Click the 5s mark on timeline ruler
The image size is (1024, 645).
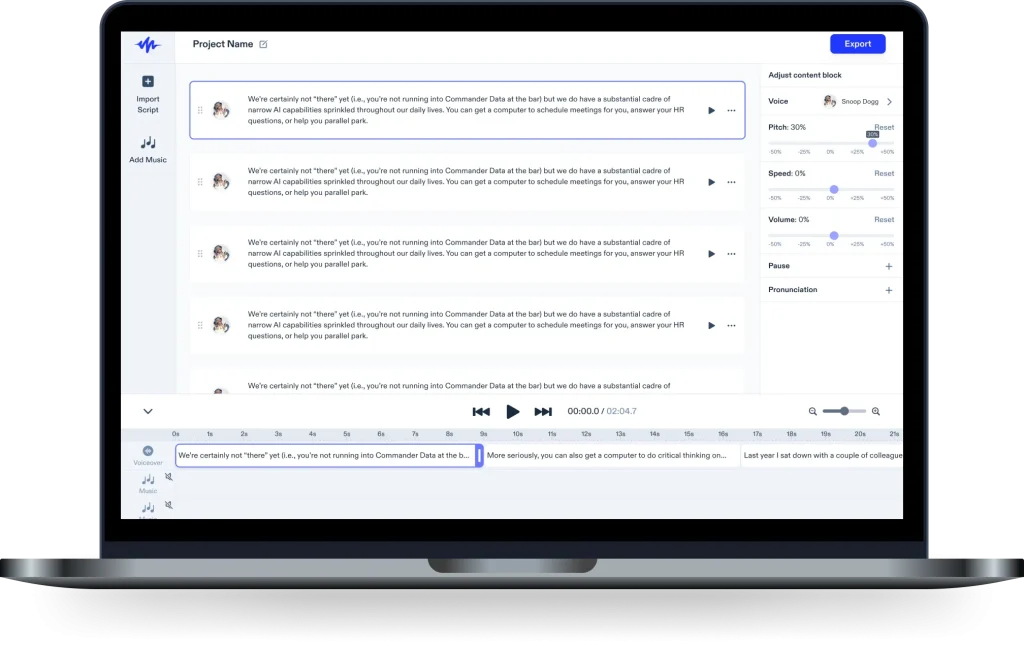point(347,434)
